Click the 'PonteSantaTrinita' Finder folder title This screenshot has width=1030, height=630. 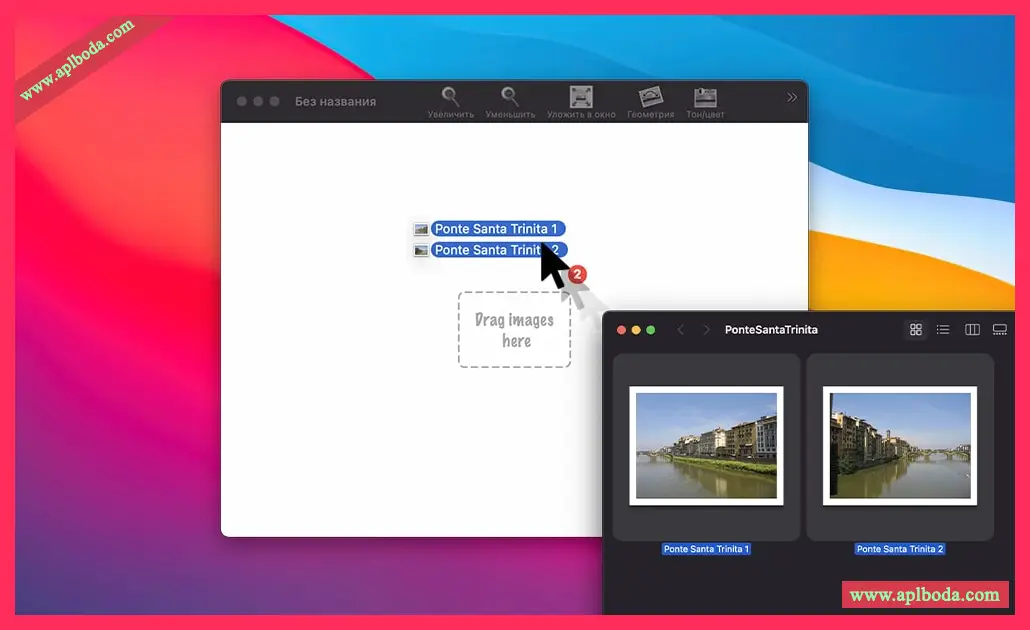point(771,330)
